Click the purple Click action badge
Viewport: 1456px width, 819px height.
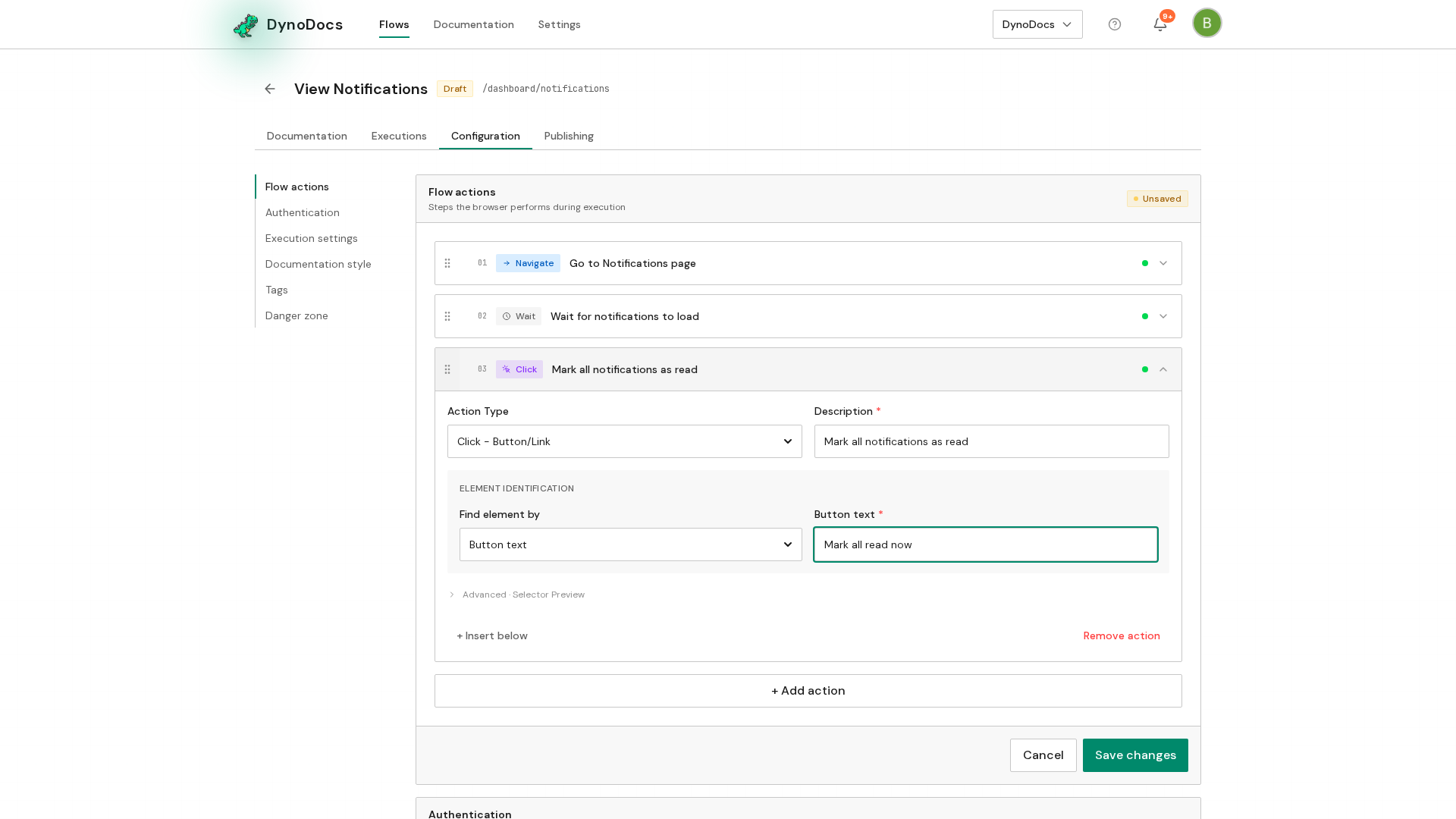519,369
